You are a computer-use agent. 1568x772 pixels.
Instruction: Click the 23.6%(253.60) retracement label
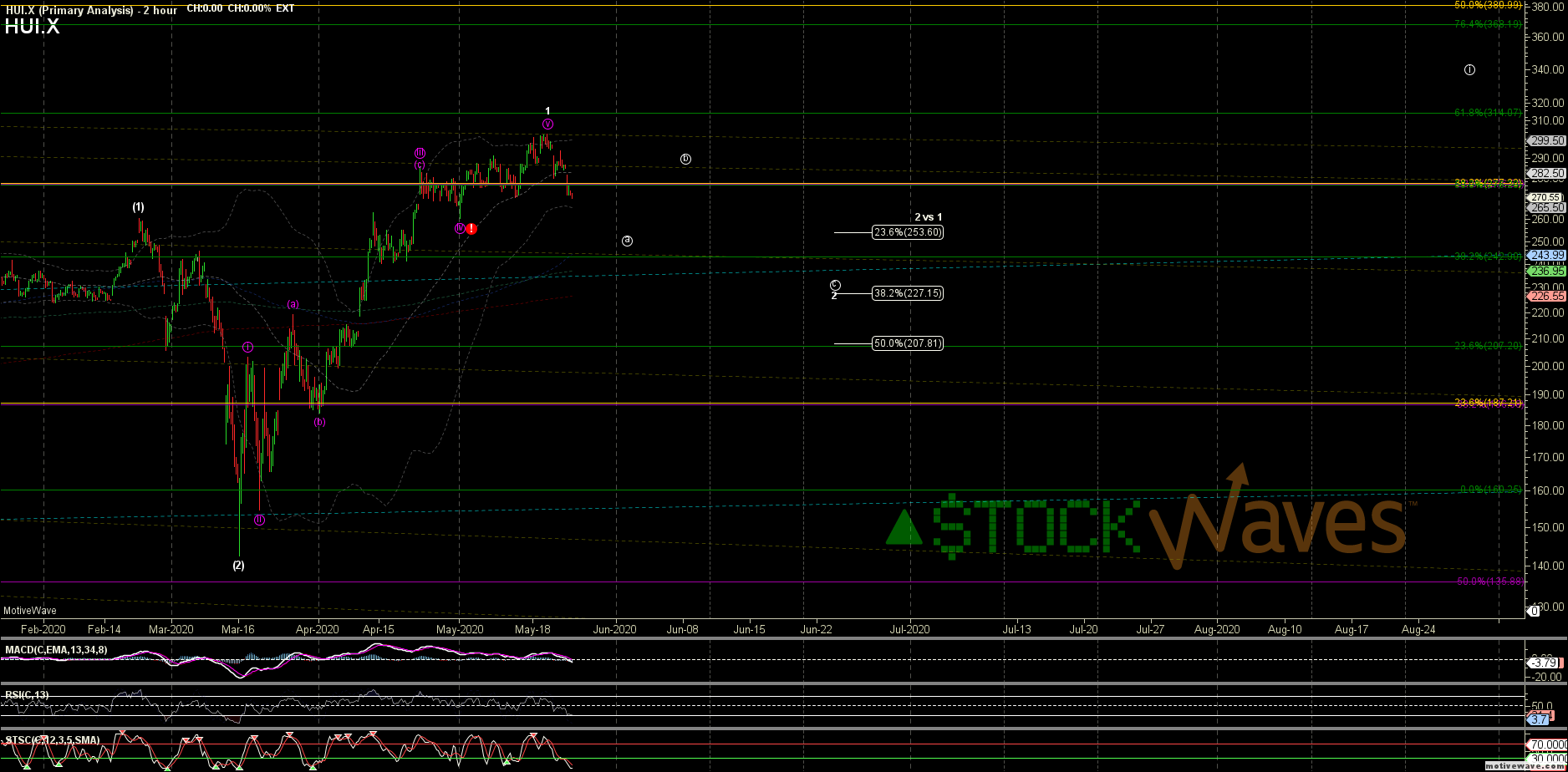(x=907, y=232)
